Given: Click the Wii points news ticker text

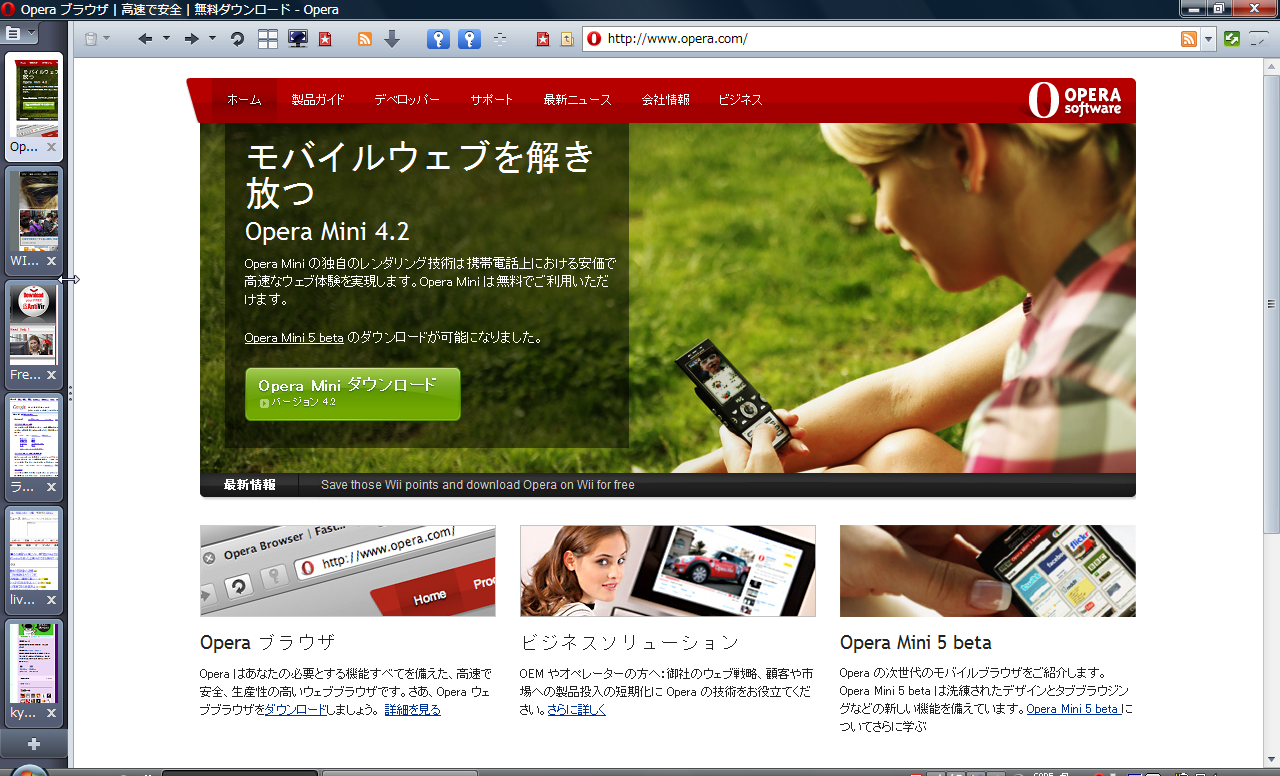Looking at the screenshot, I should click(478, 485).
